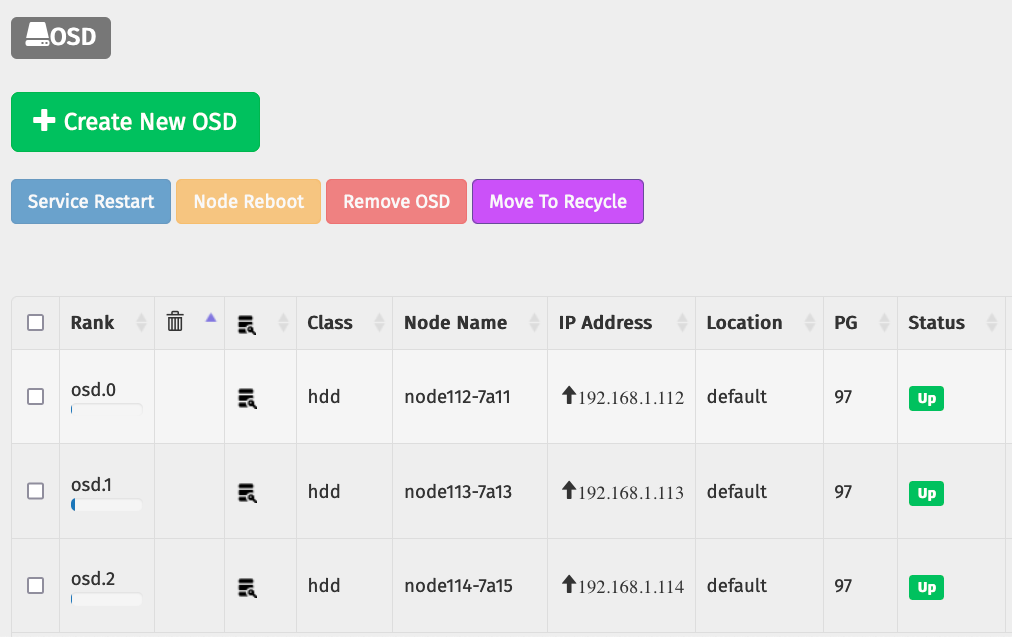Viewport: 1012px width, 637px height.
Task: Click the up-arrow icon beside 192.168.1.112
Action: point(569,396)
